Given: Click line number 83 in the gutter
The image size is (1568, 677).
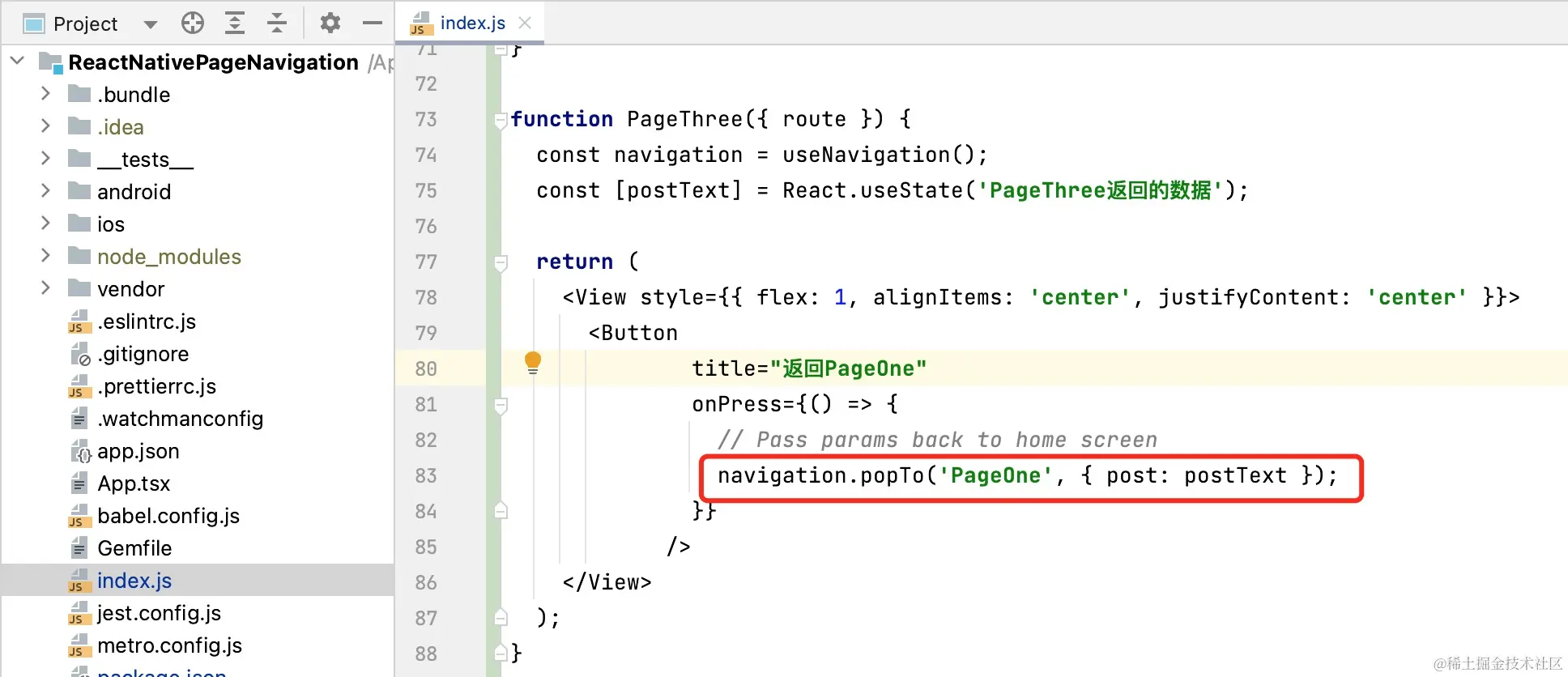Looking at the screenshot, I should point(426,475).
